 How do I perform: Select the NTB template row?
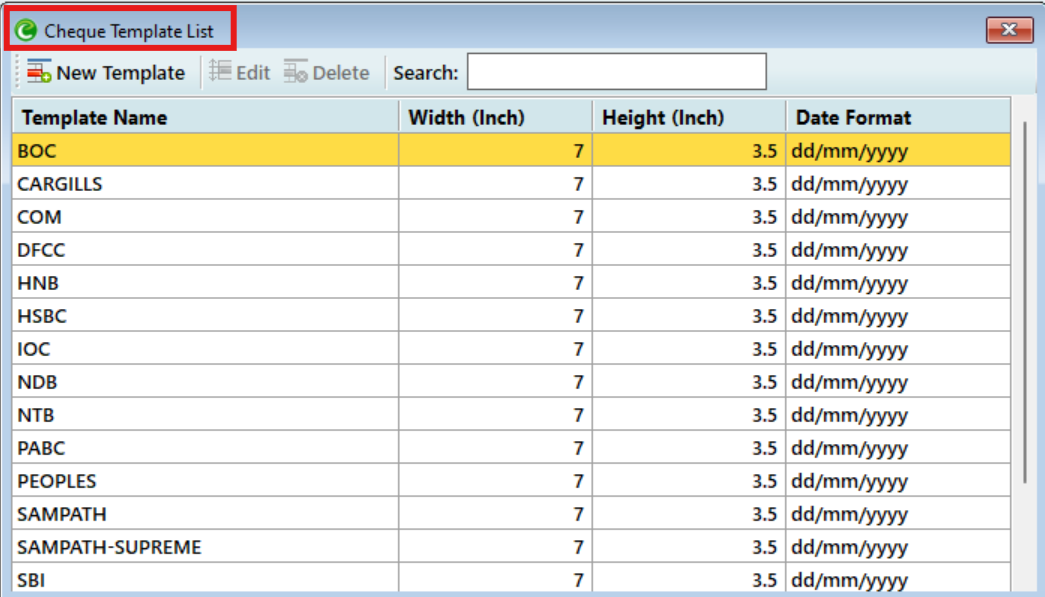pyautogui.click(x=511, y=414)
